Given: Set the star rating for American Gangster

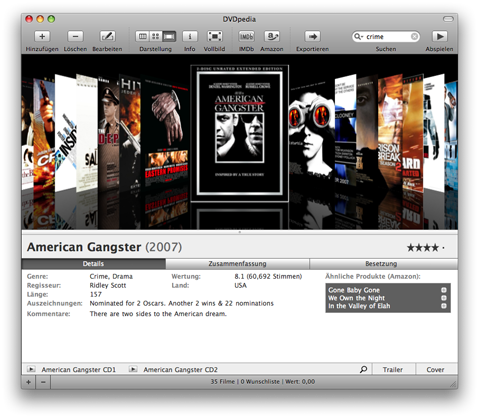Looking at the screenshot, I should tap(425, 248).
